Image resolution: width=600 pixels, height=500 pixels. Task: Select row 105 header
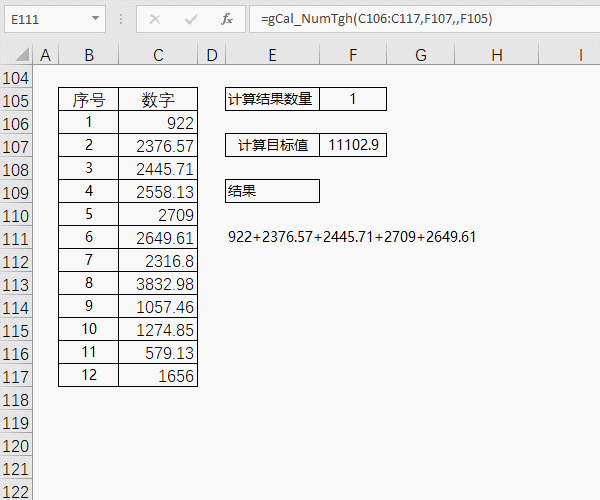[x=16, y=101]
